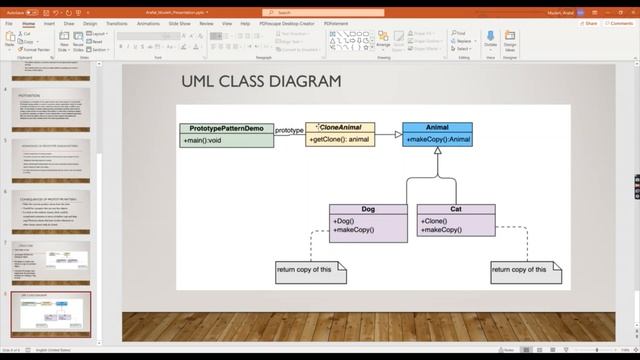The height and width of the screenshot is (360, 640).
Task: Click the Align Left icon
Action: point(213,47)
